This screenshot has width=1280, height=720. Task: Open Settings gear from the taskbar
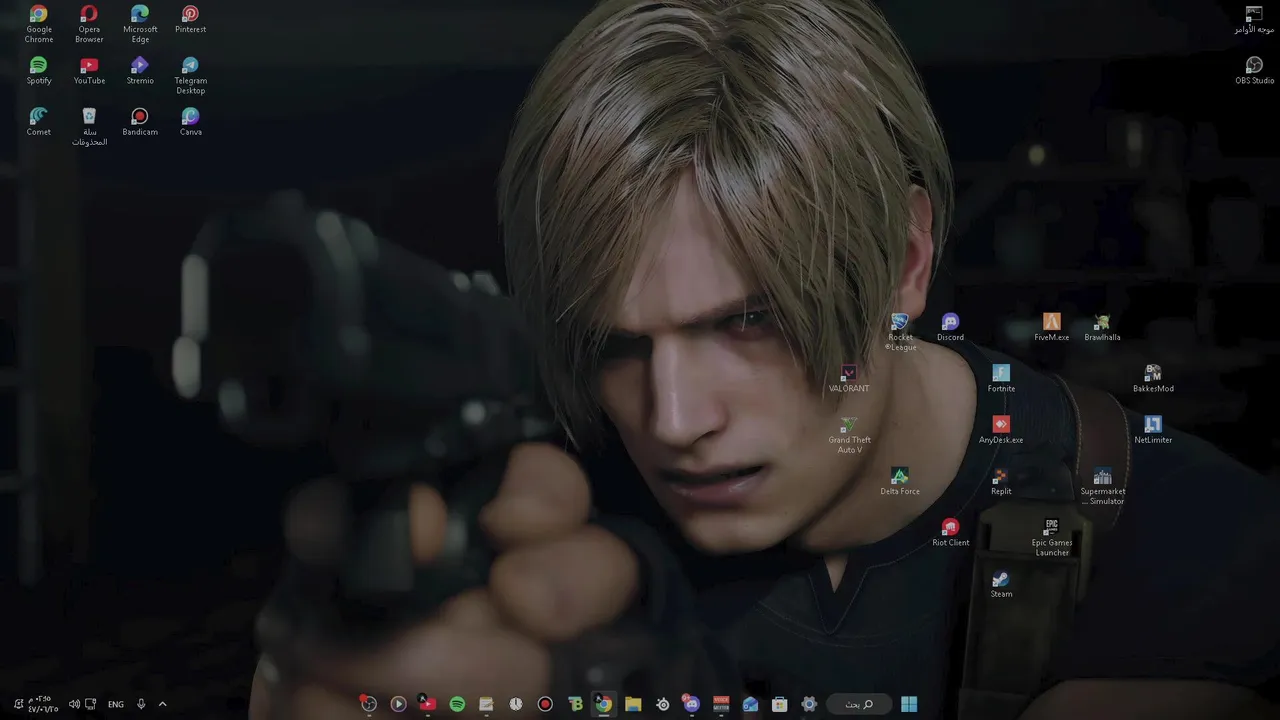809,704
